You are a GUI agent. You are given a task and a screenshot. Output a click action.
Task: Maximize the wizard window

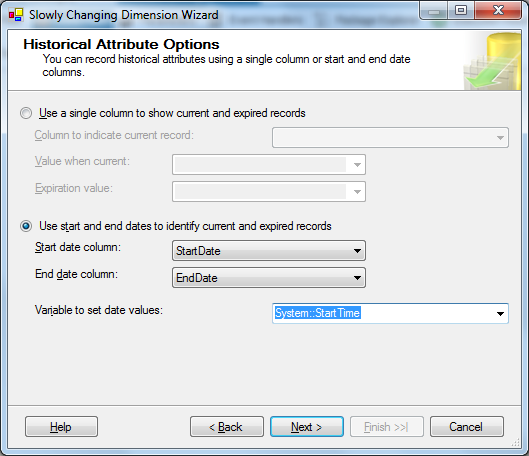461,11
